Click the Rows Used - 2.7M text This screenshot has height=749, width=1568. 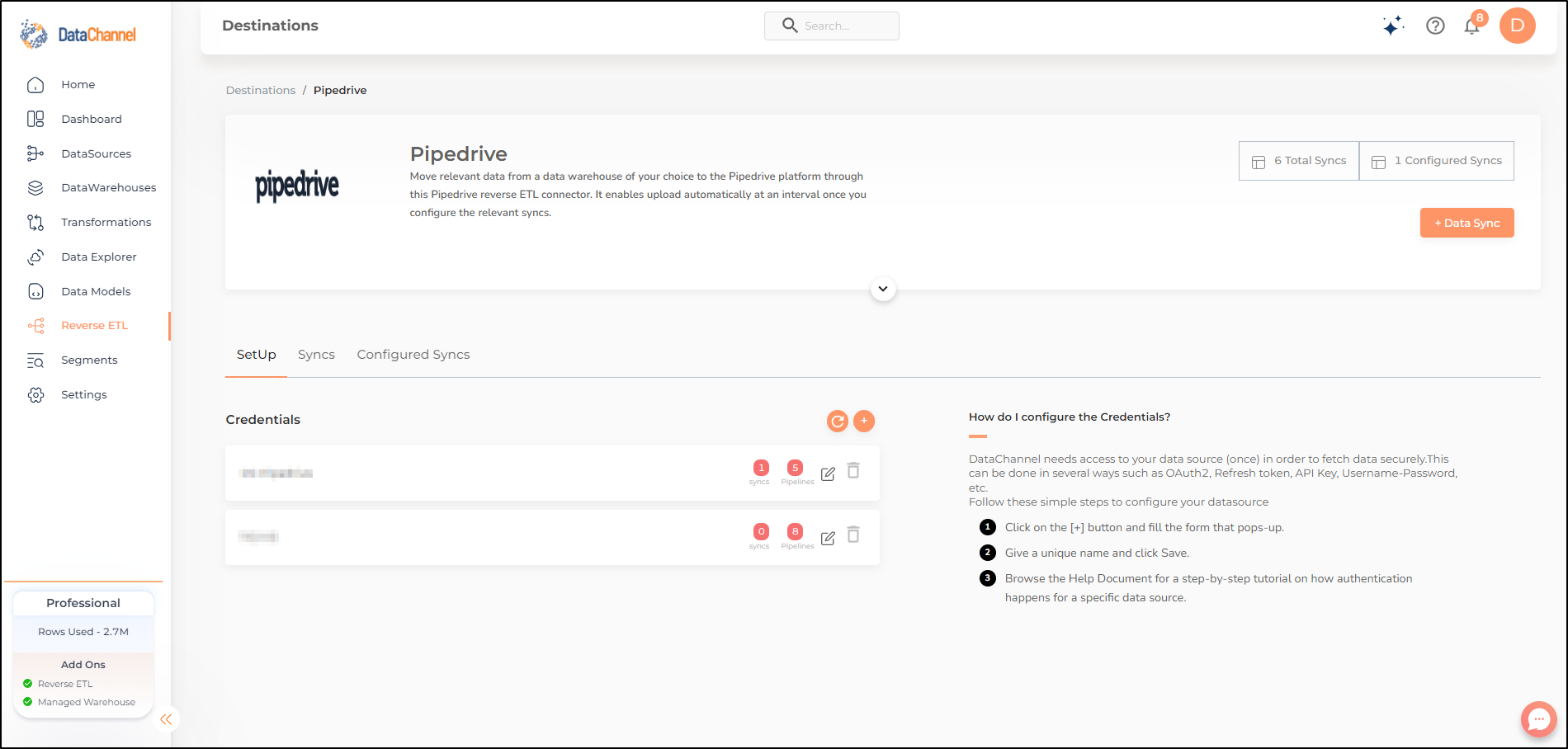pyautogui.click(x=83, y=632)
